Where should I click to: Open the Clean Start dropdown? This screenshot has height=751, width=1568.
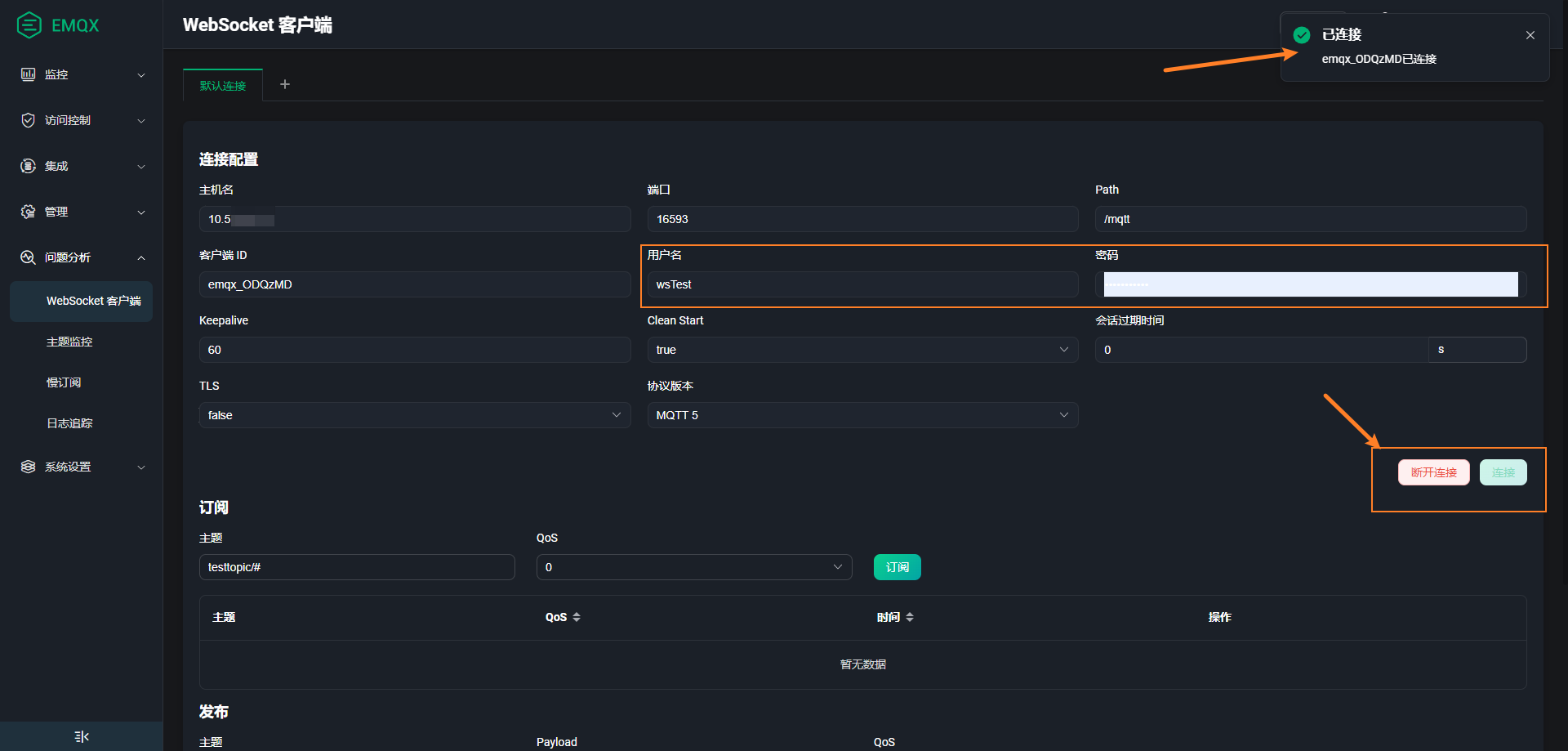(x=862, y=350)
